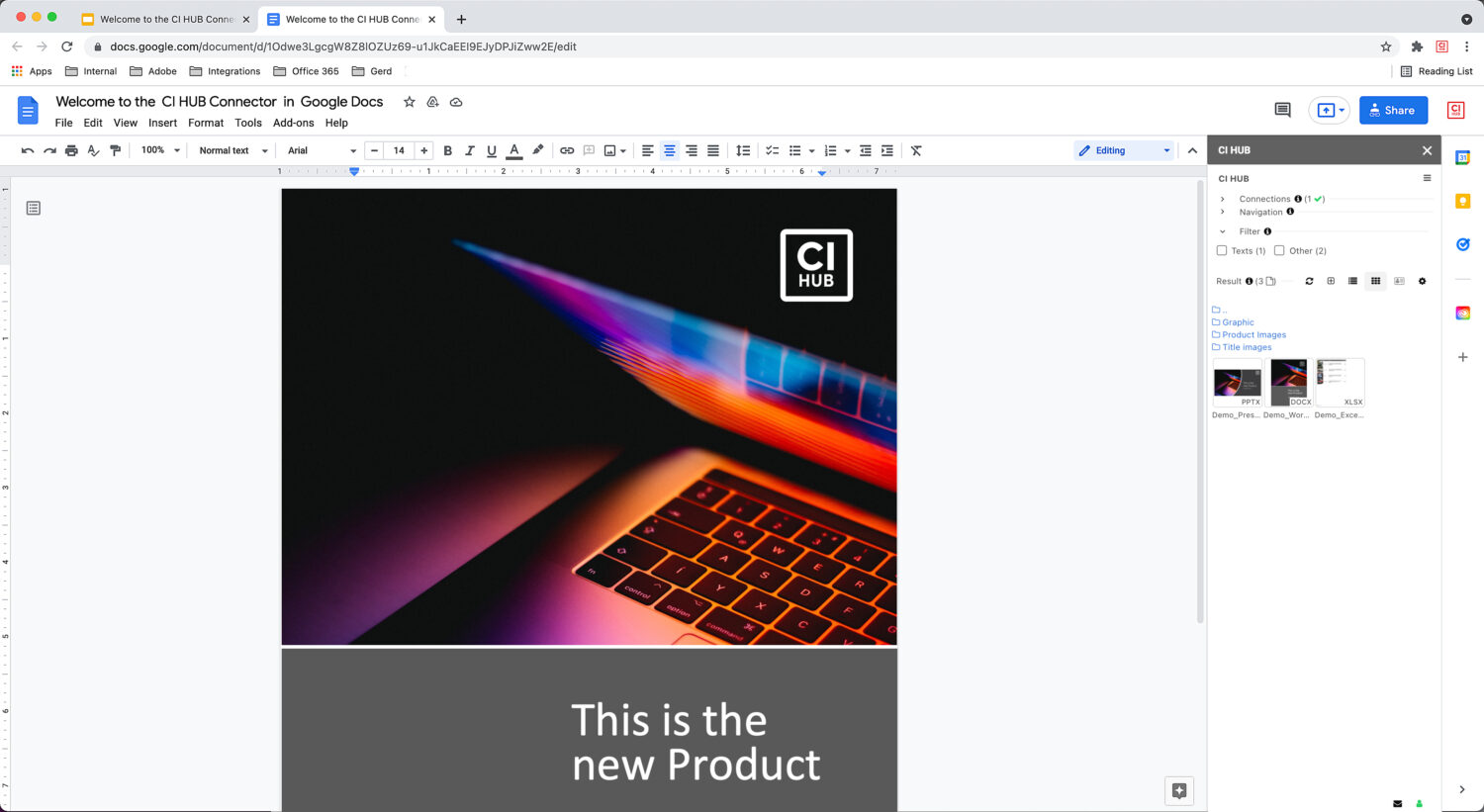
Task: Click the blue Share button
Action: [x=1393, y=110]
